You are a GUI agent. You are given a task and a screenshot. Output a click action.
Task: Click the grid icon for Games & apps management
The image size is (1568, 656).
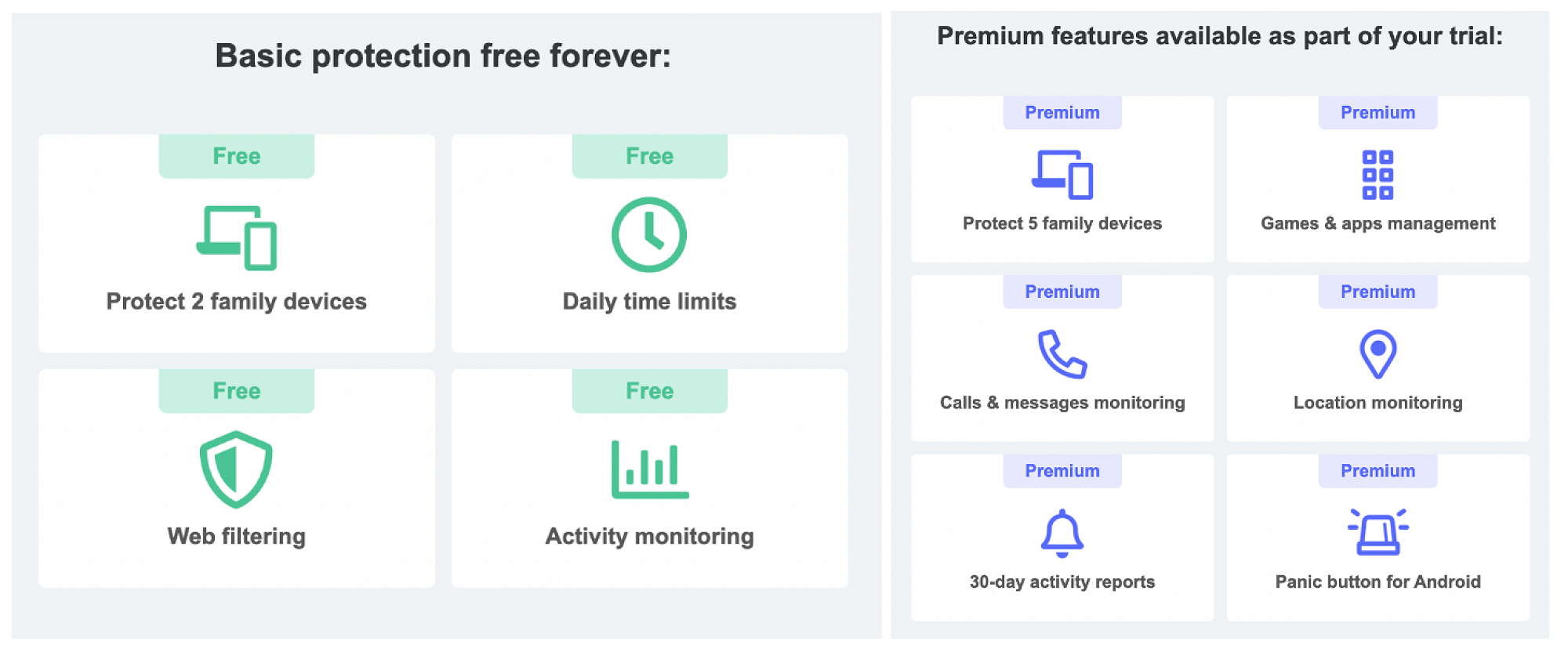(1377, 175)
